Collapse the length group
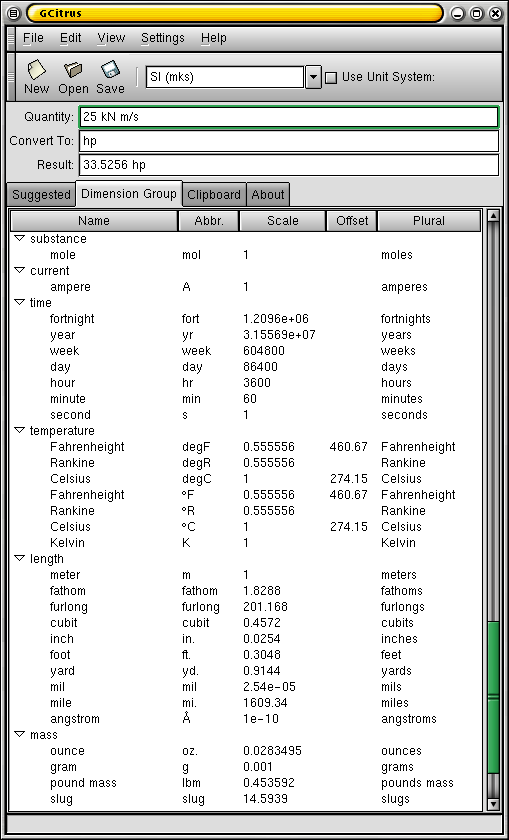 19,559
